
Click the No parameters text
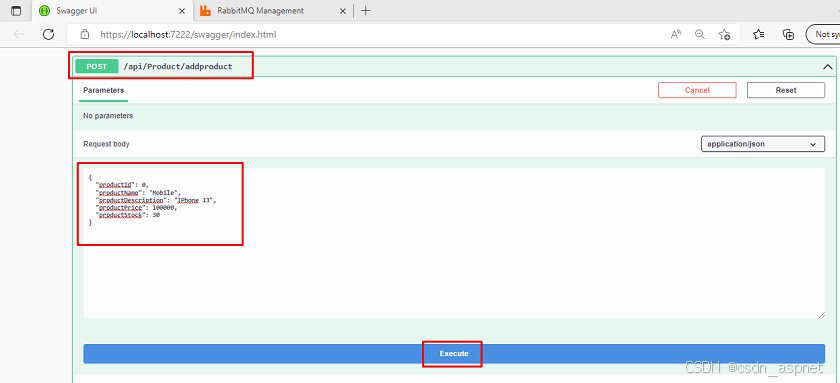pyautogui.click(x=108, y=116)
